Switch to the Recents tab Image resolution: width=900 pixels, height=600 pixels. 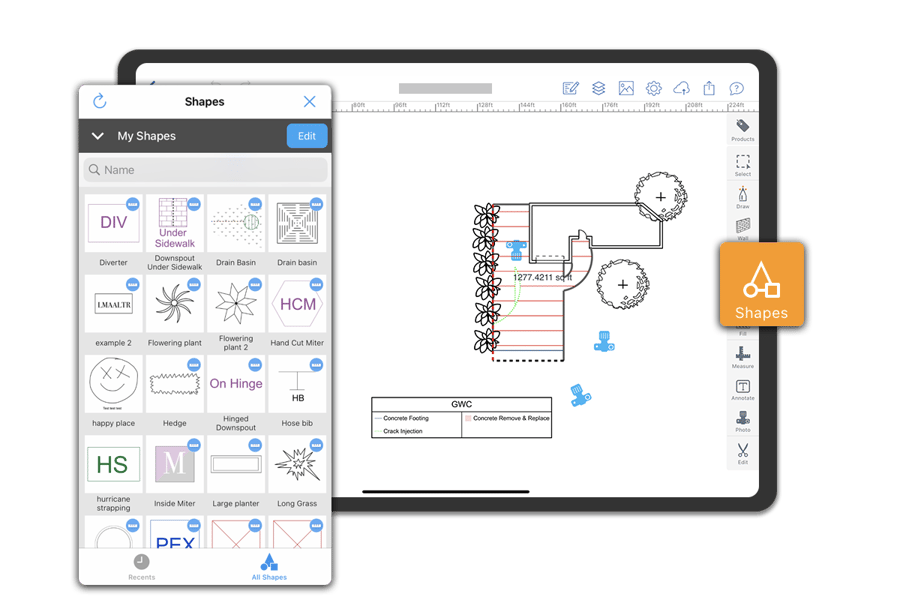(x=141, y=566)
